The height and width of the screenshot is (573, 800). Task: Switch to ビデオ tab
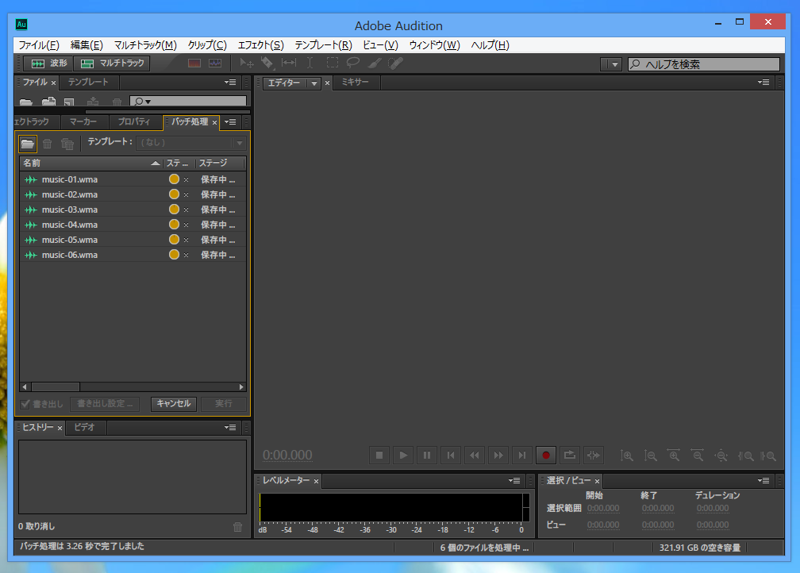(x=85, y=428)
